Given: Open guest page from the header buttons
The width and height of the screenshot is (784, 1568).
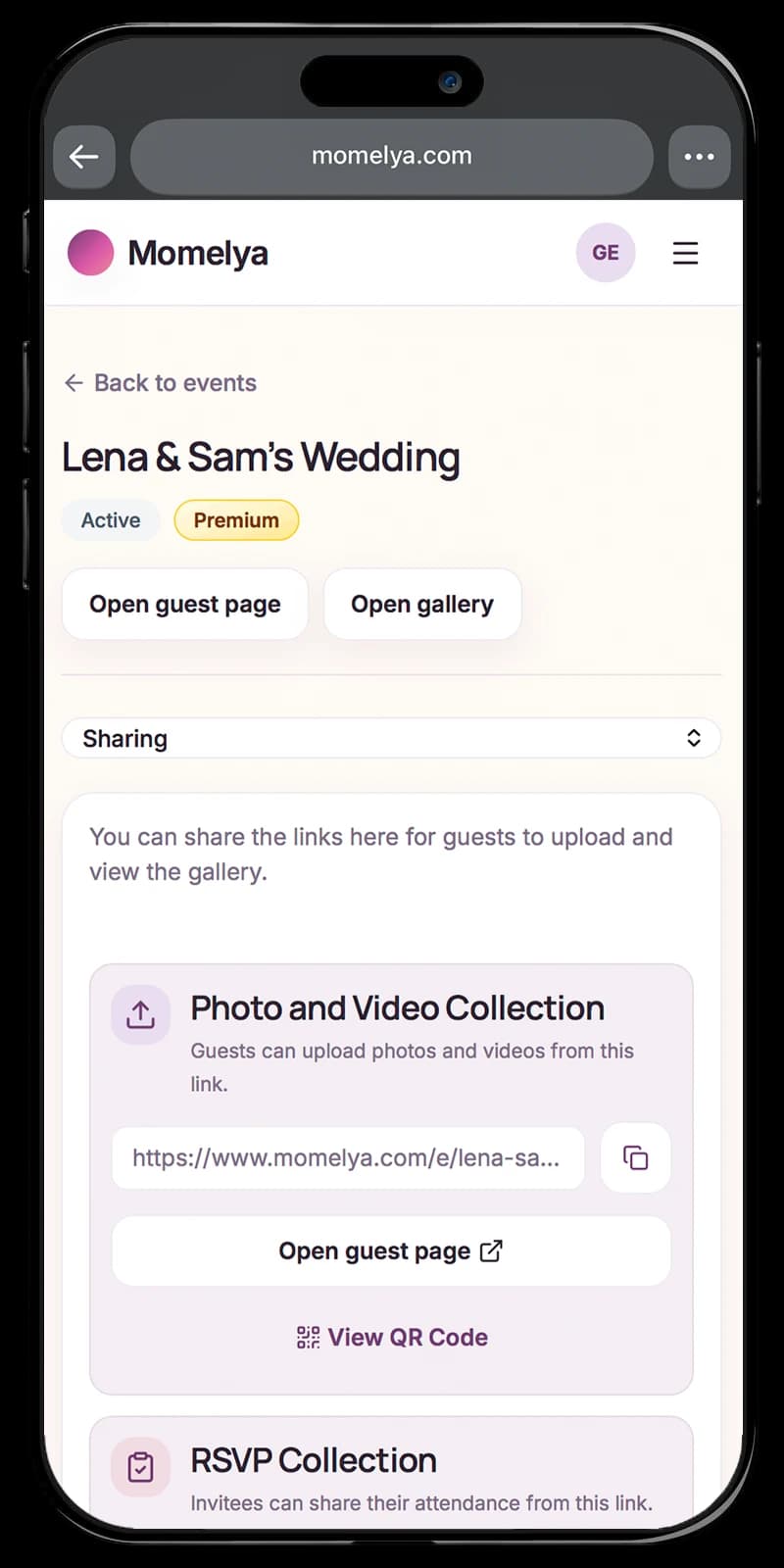Looking at the screenshot, I should point(185,605).
